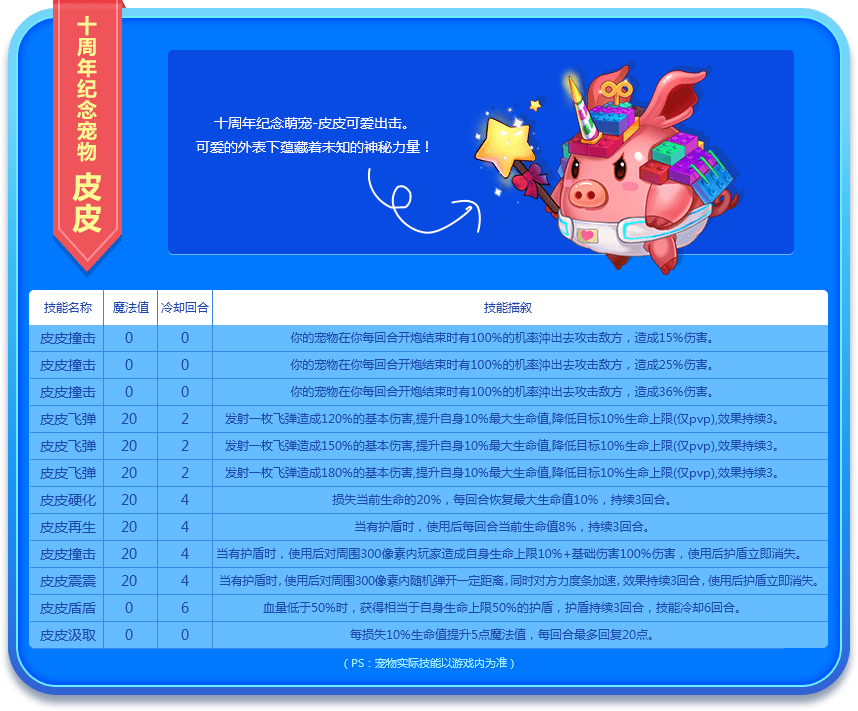Click the 魔法值 column header
Viewport: 858px width, 711px height.
pos(131,308)
